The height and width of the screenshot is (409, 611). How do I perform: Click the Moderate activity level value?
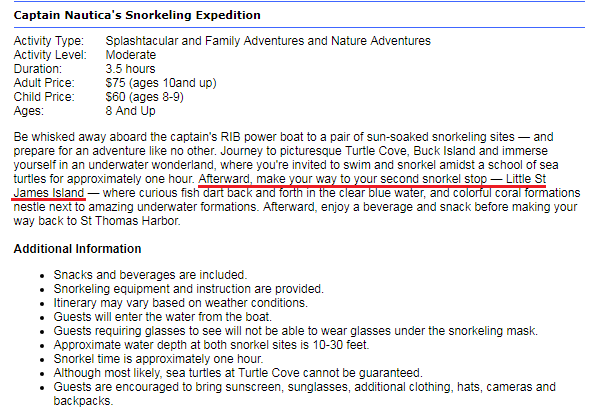[131, 55]
